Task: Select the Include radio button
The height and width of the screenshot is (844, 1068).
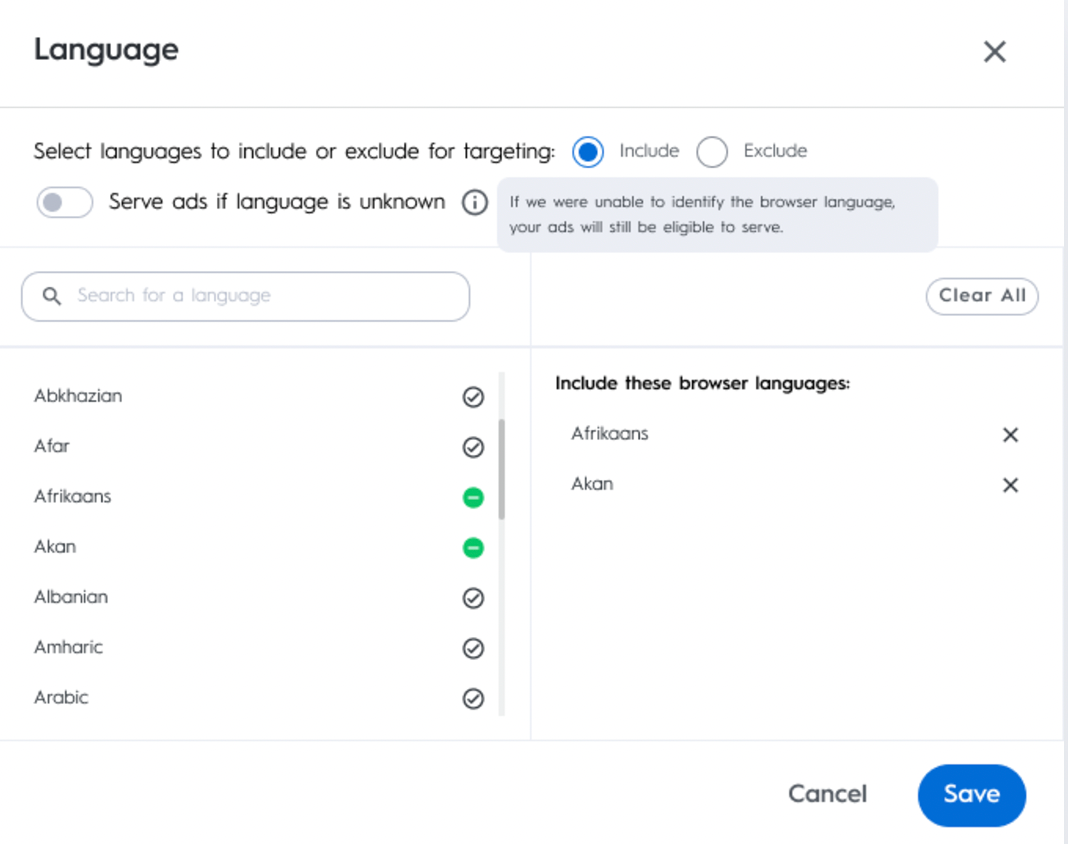Action: tap(588, 152)
